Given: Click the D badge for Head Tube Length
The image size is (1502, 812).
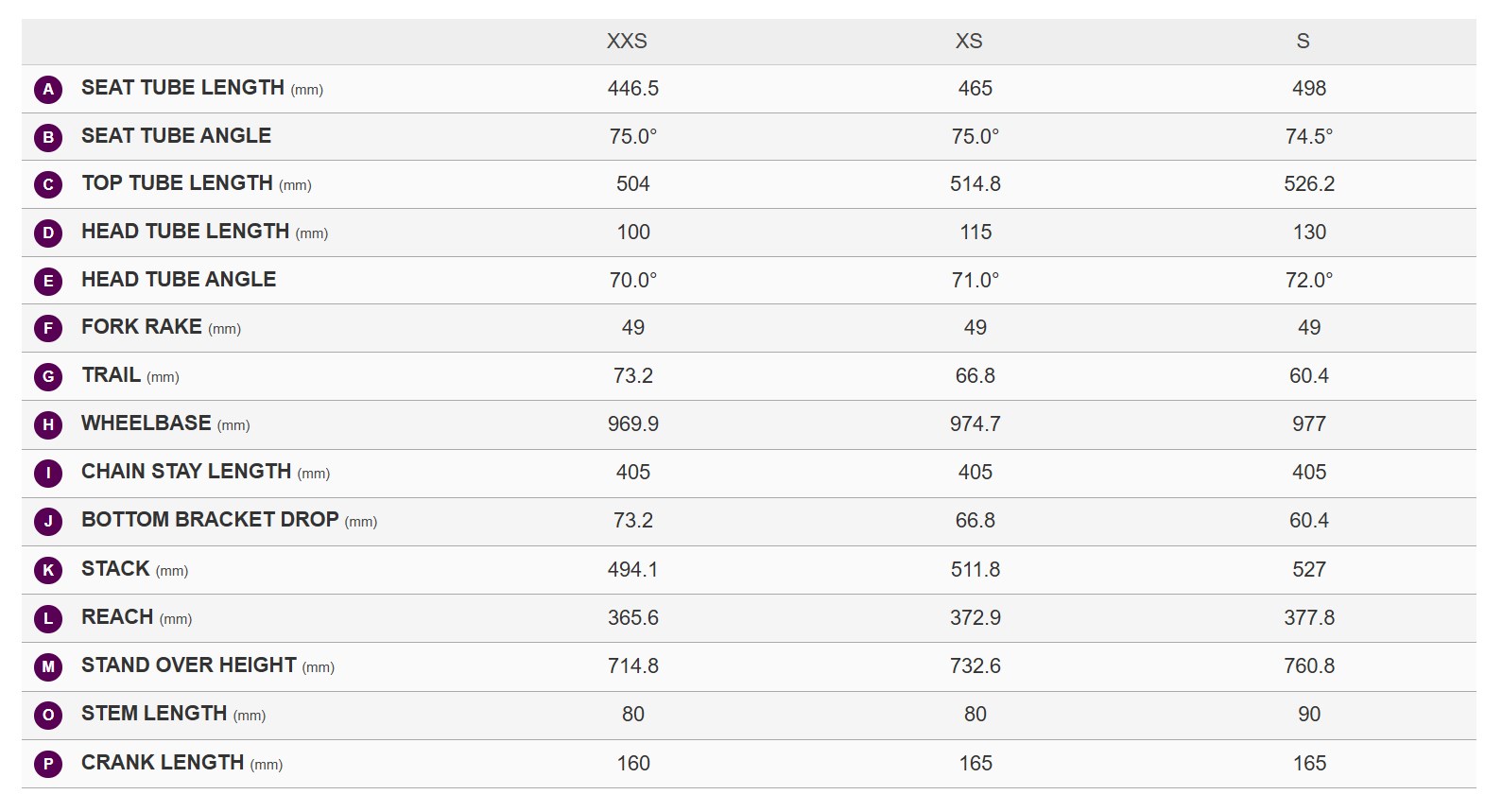Looking at the screenshot, I should (x=48, y=233).
